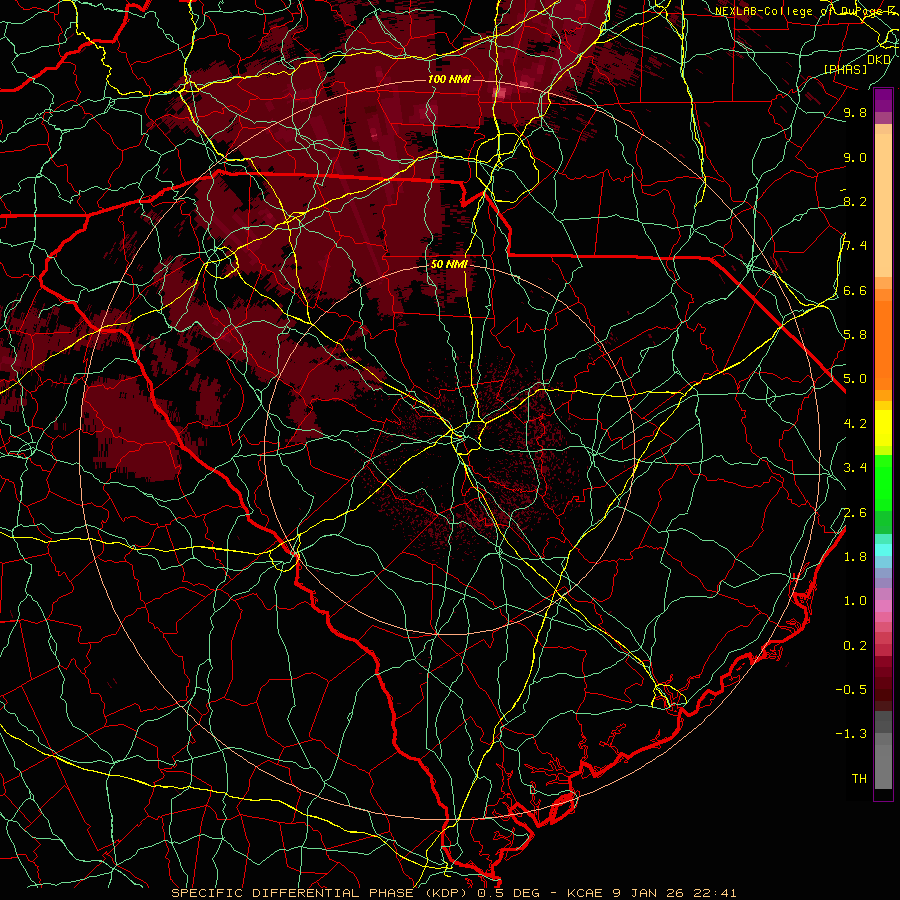
Task: Click the 7.4 legend value
Action: tap(855, 246)
